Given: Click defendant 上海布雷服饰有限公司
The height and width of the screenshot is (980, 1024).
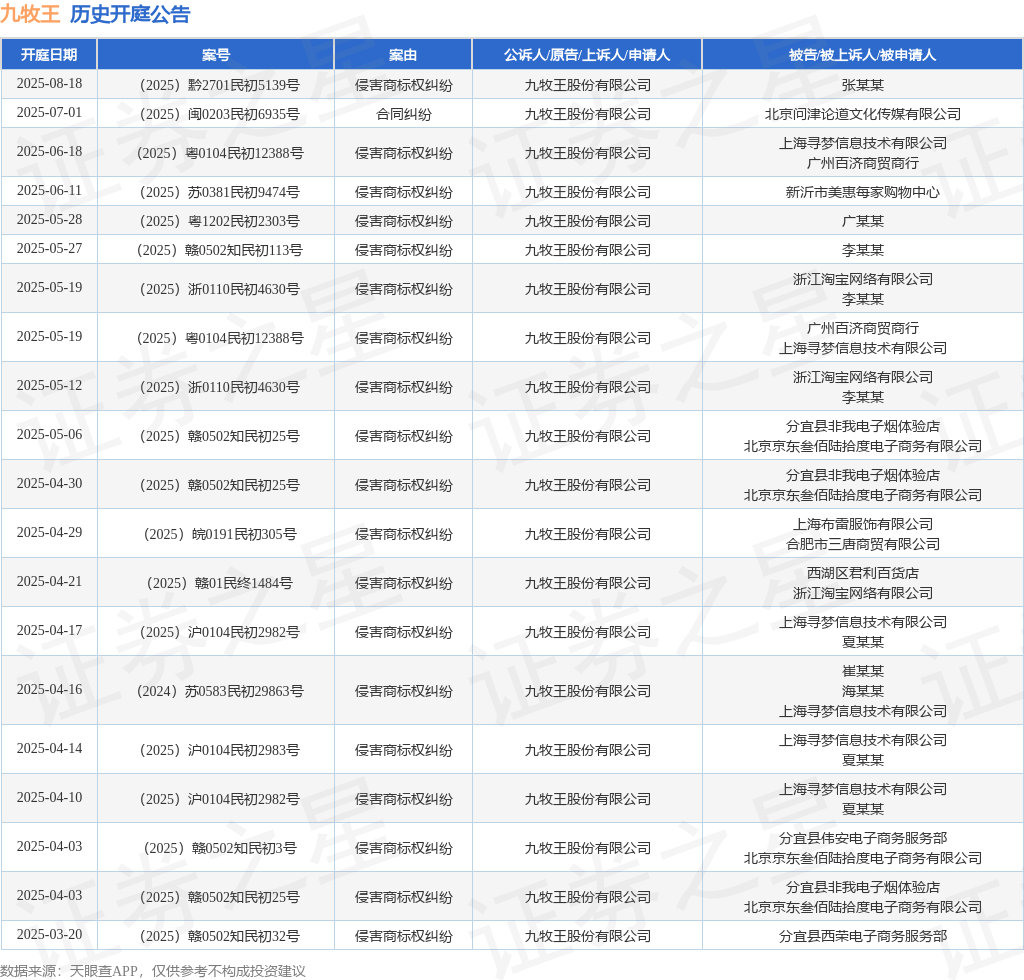Looking at the screenshot, I should pyautogui.click(x=863, y=524).
